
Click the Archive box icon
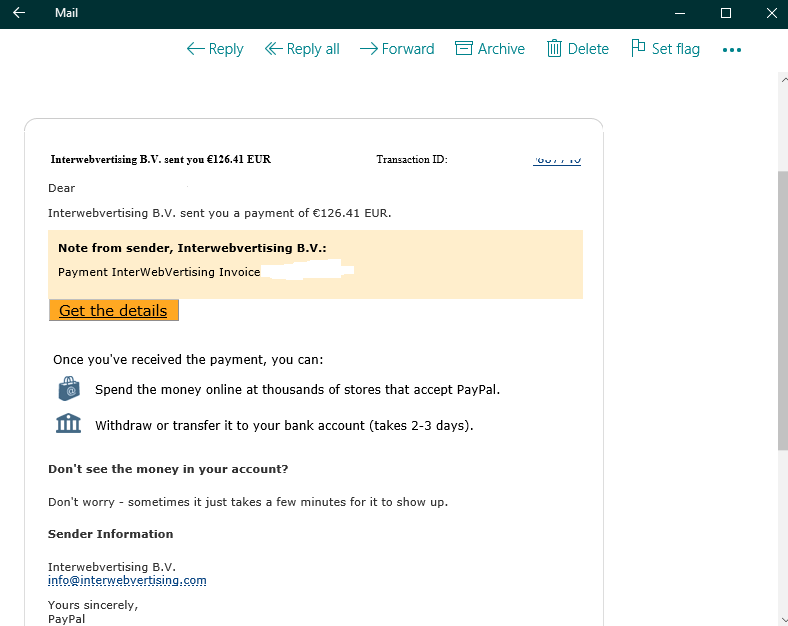[464, 49]
